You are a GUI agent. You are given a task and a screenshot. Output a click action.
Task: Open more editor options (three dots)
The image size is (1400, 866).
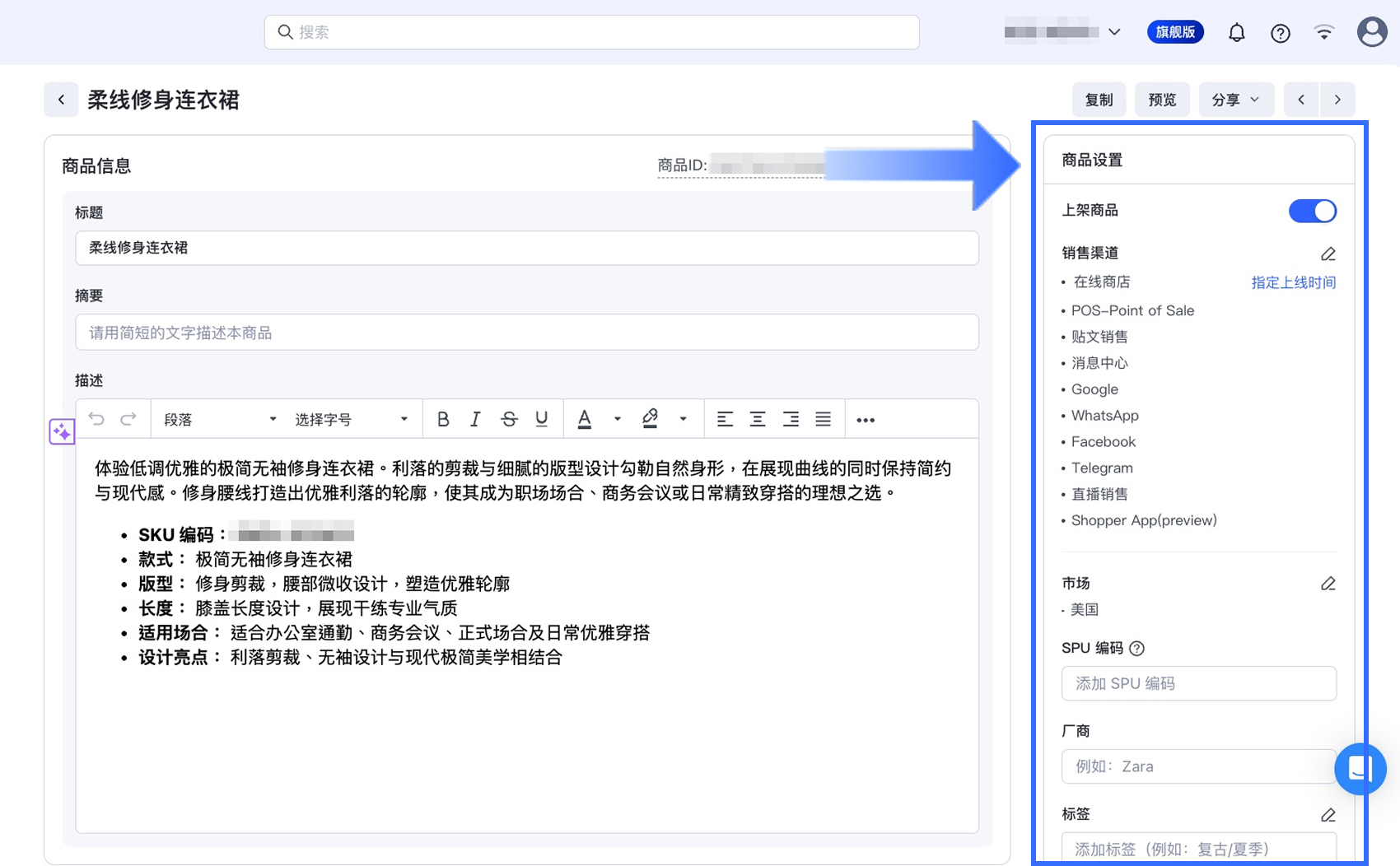(865, 420)
